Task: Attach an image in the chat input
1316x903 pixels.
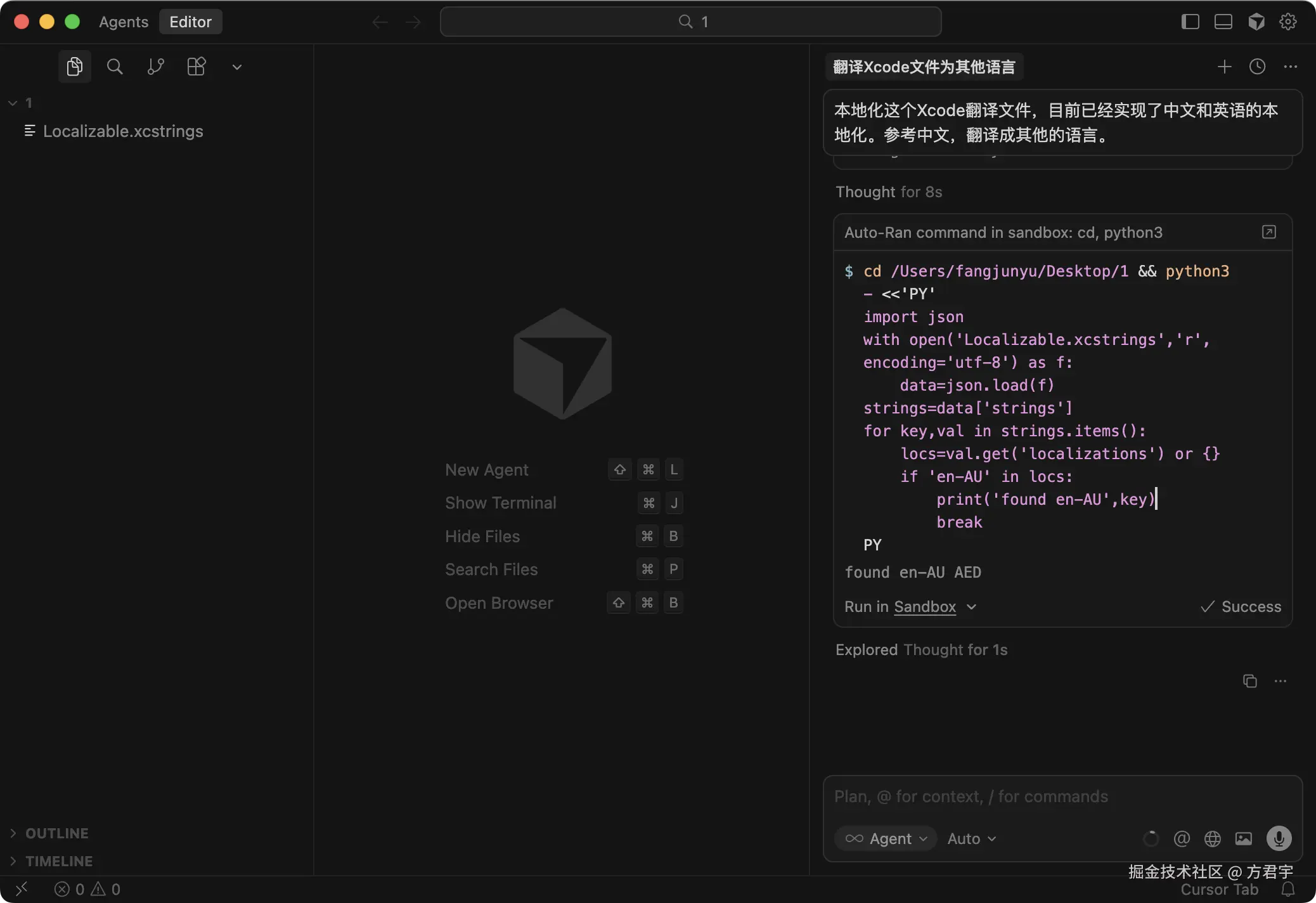Action: click(1244, 838)
